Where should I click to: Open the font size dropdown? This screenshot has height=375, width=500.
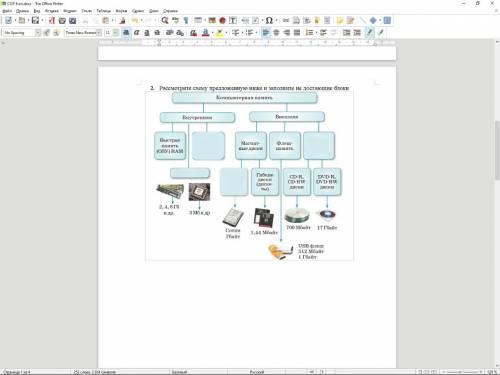coord(116,33)
